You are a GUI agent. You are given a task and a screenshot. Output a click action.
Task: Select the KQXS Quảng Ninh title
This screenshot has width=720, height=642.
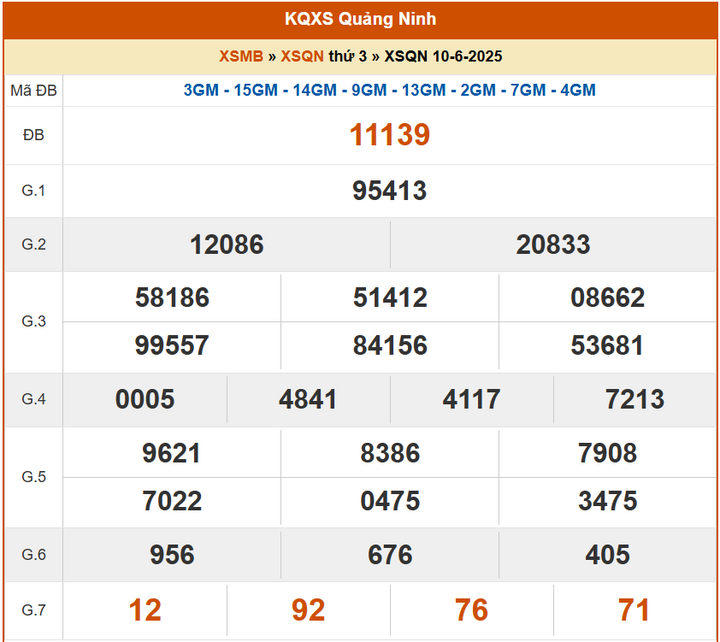(360, 19)
